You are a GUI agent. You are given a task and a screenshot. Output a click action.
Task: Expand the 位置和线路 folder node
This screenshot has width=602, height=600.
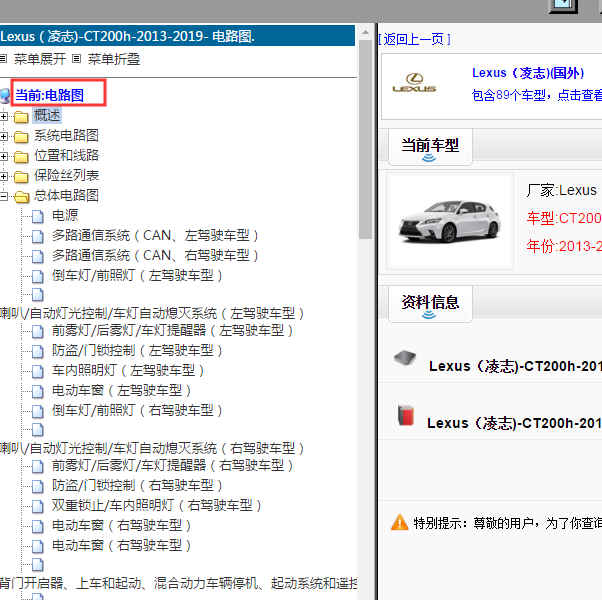pyautogui.click(x=3, y=156)
